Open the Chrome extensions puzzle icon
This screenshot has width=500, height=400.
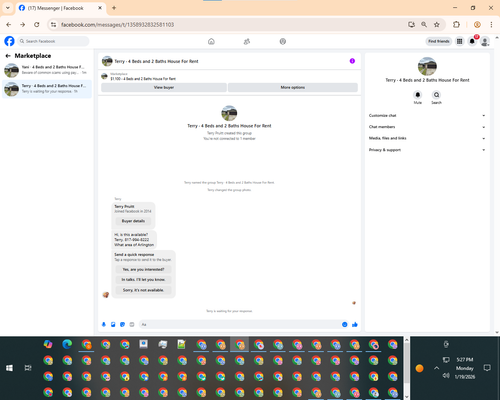(x=456, y=24)
